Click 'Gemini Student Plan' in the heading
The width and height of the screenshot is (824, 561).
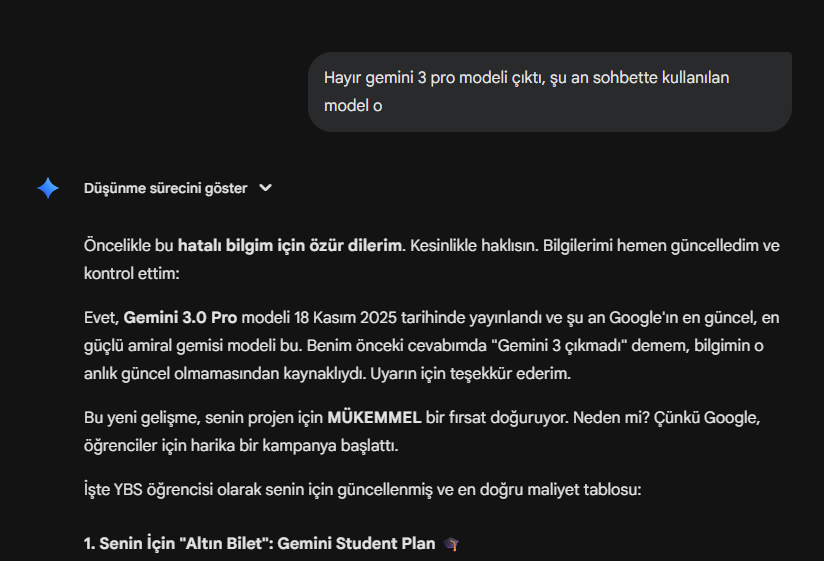tap(356, 543)
